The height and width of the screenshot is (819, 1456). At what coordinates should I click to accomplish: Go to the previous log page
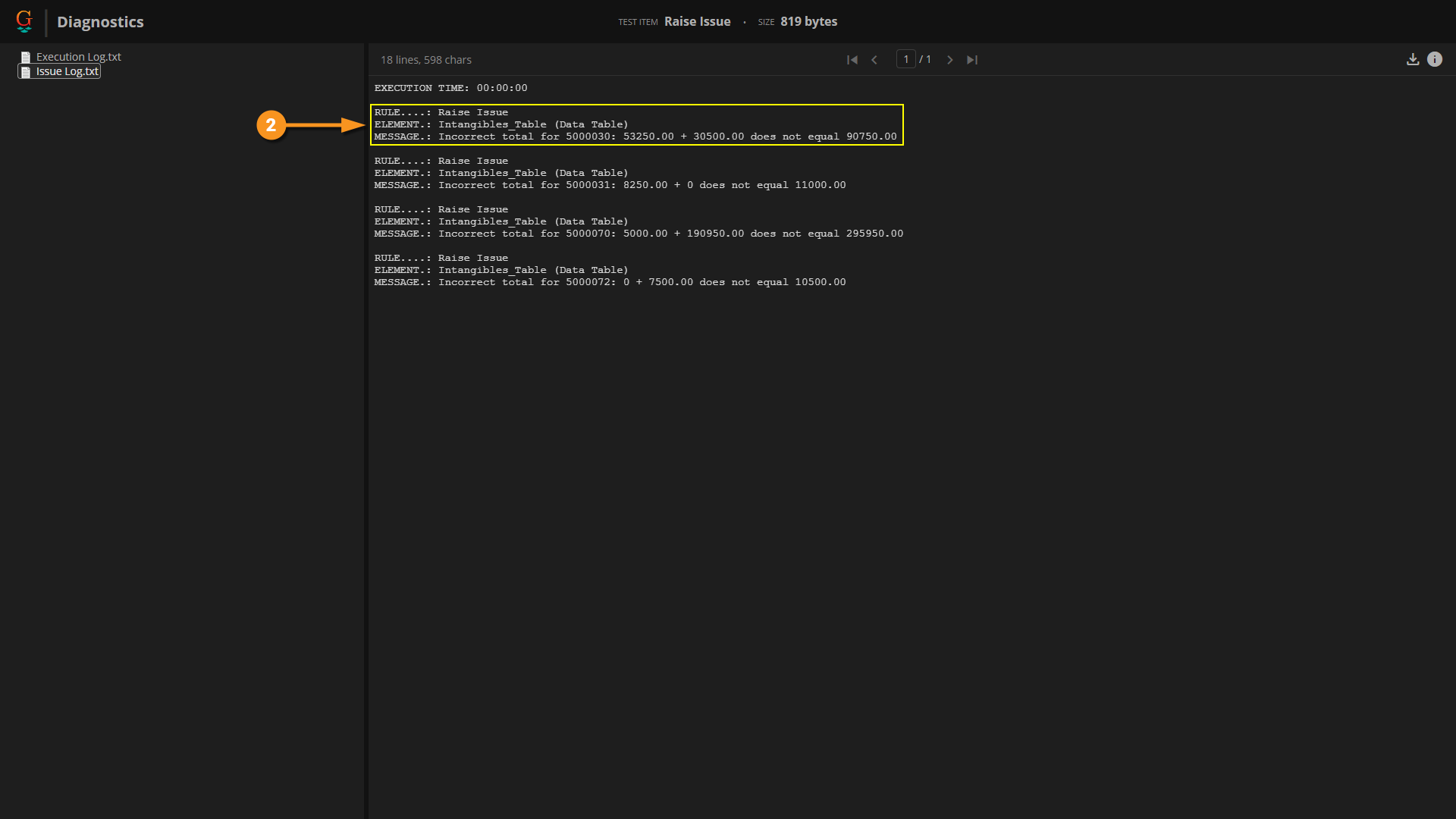tap(874, 60)
